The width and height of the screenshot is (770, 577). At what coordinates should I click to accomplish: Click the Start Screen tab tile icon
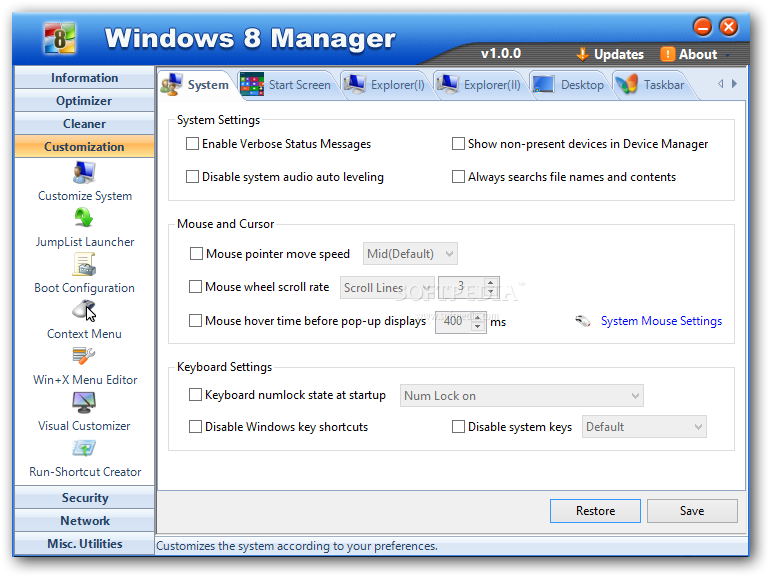pyautogui.click(x=252, y=84)
